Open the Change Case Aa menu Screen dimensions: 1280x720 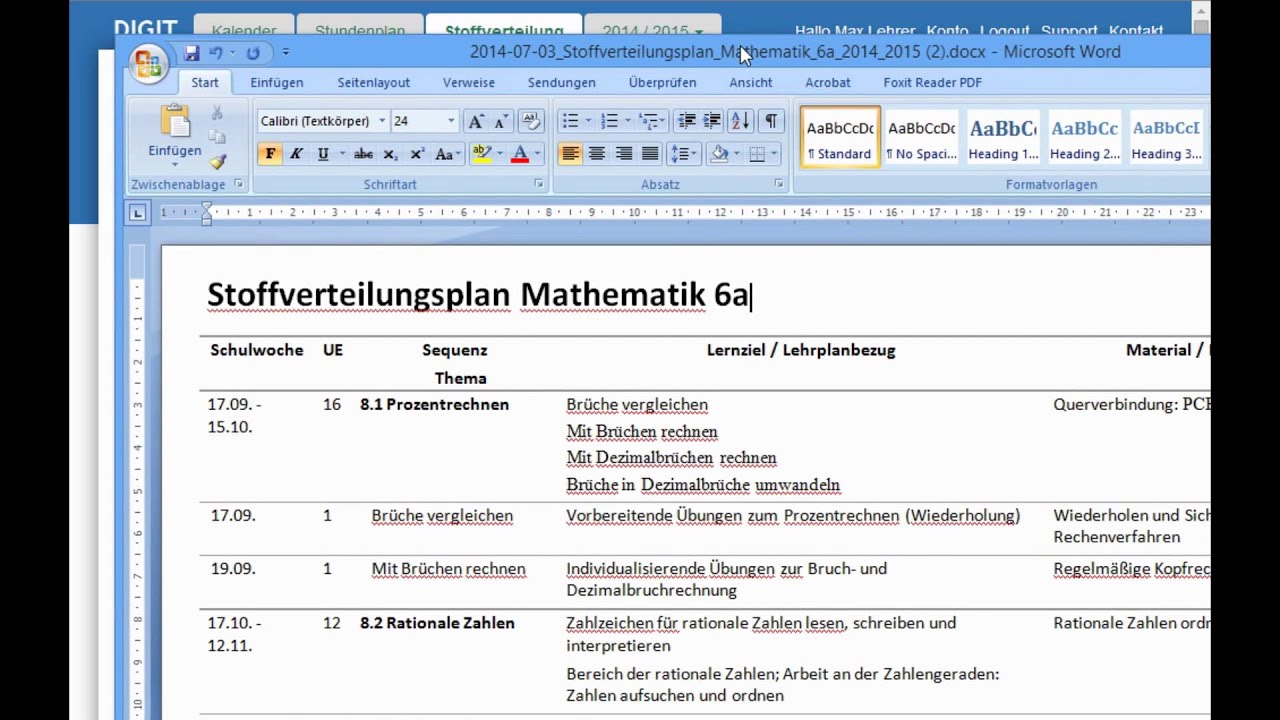click(446, 154)
